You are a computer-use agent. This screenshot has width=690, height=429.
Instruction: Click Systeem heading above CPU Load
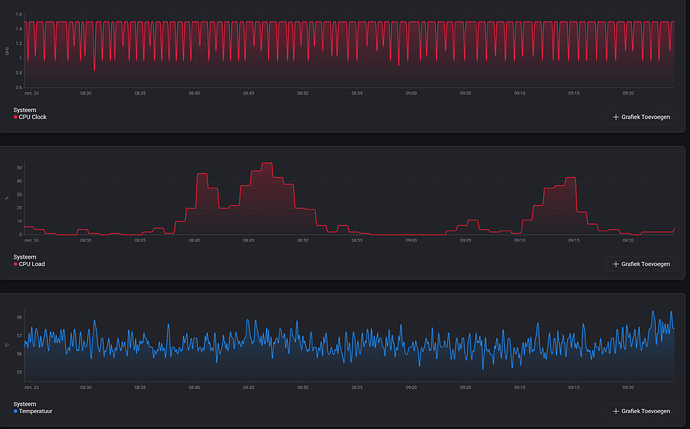25,257
